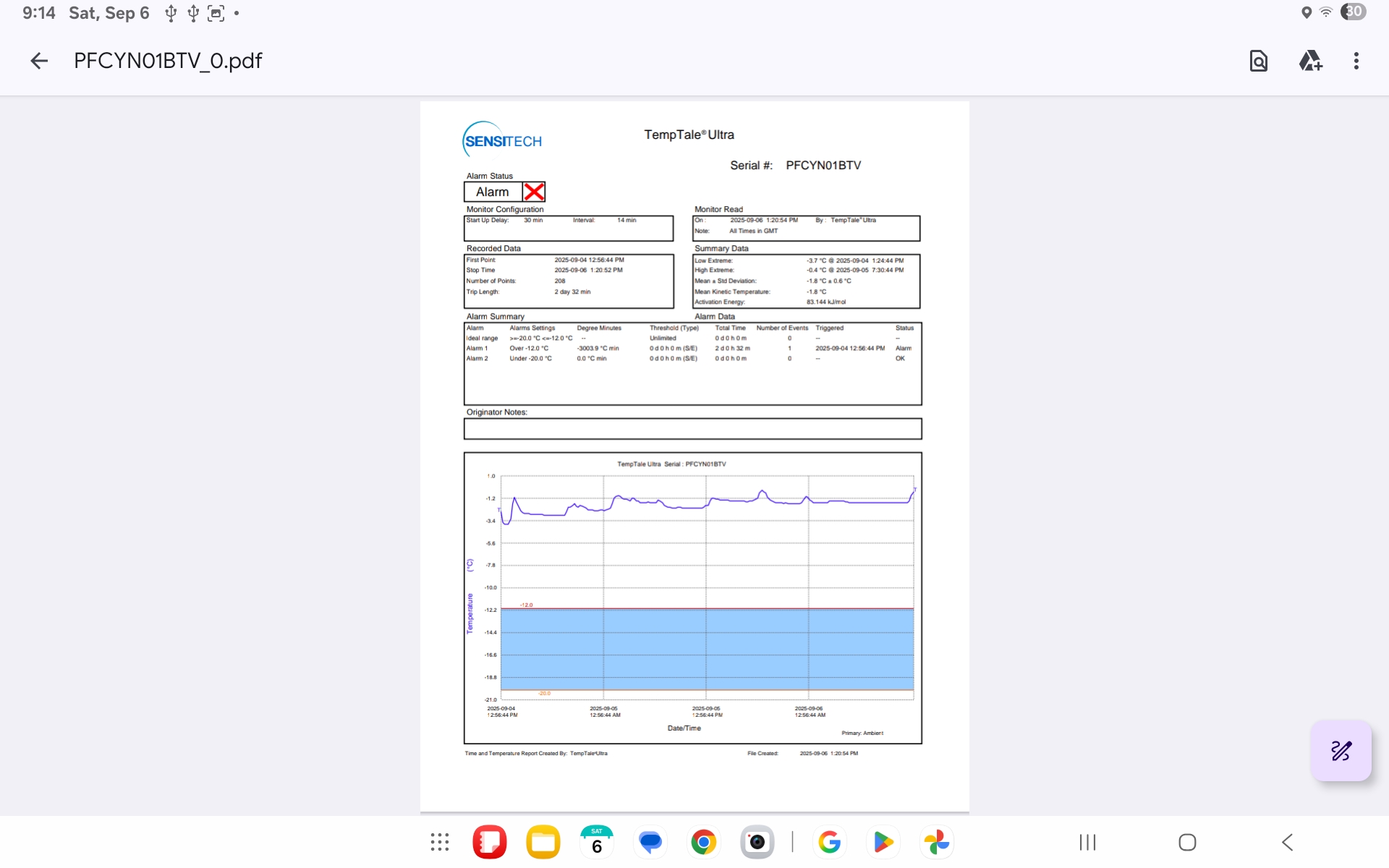Open the yellow My Files app

click(x=543, y=842)
